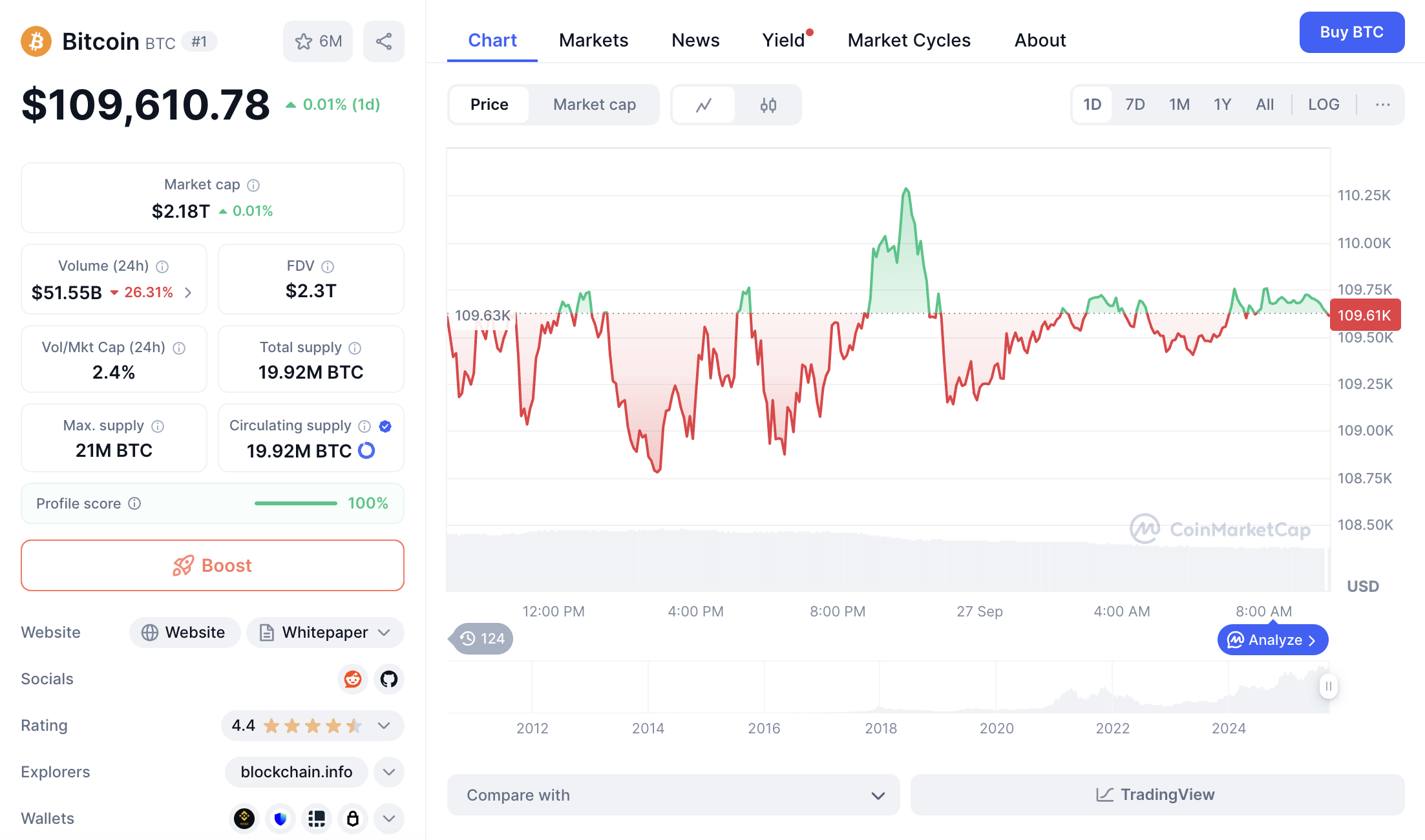Set chart range to 7D
The width and height of the screenshot is (1425, 840).
point(1135,105)
